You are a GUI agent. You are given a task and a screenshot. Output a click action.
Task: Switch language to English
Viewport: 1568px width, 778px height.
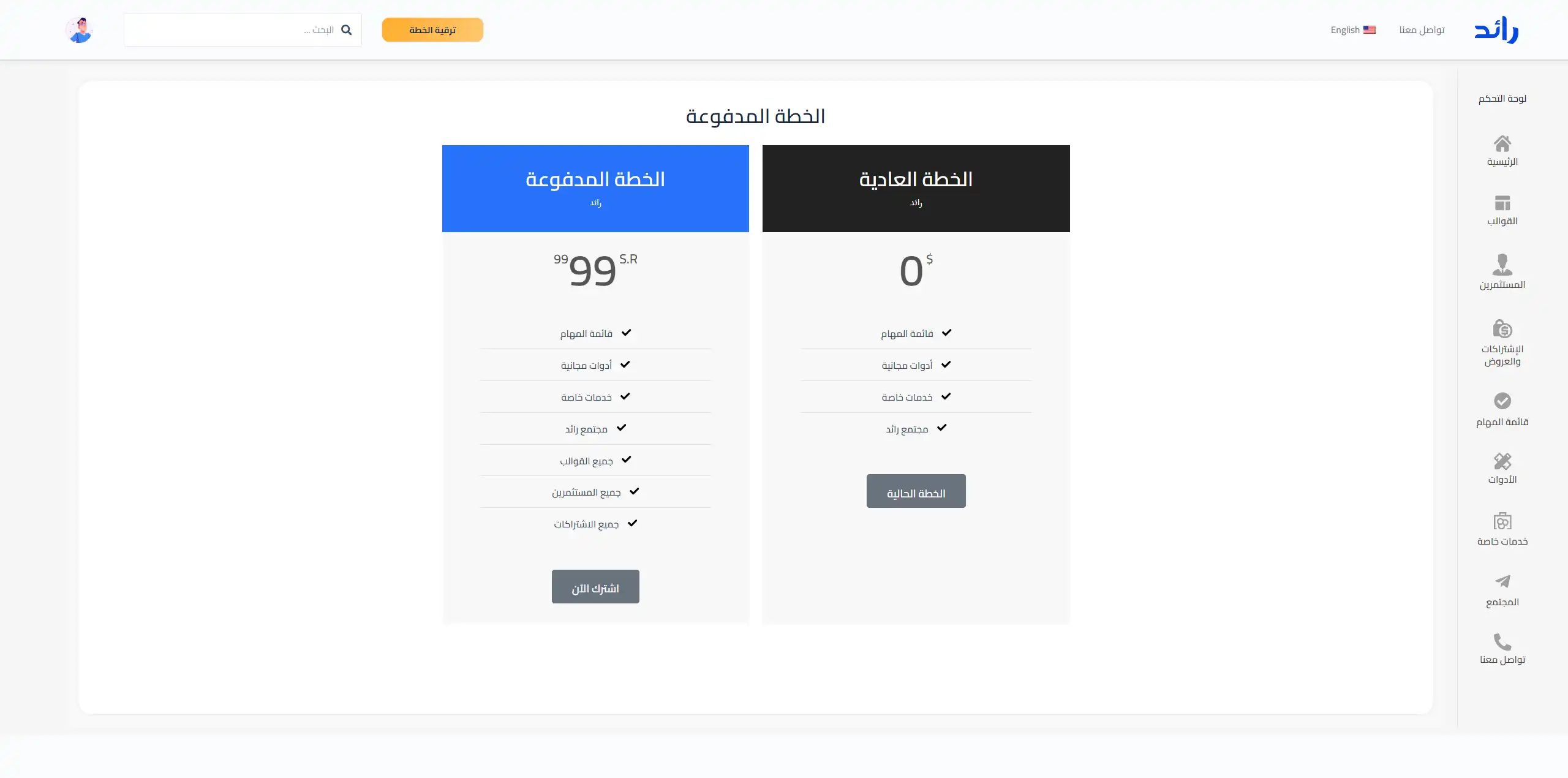click(1352, 30)
